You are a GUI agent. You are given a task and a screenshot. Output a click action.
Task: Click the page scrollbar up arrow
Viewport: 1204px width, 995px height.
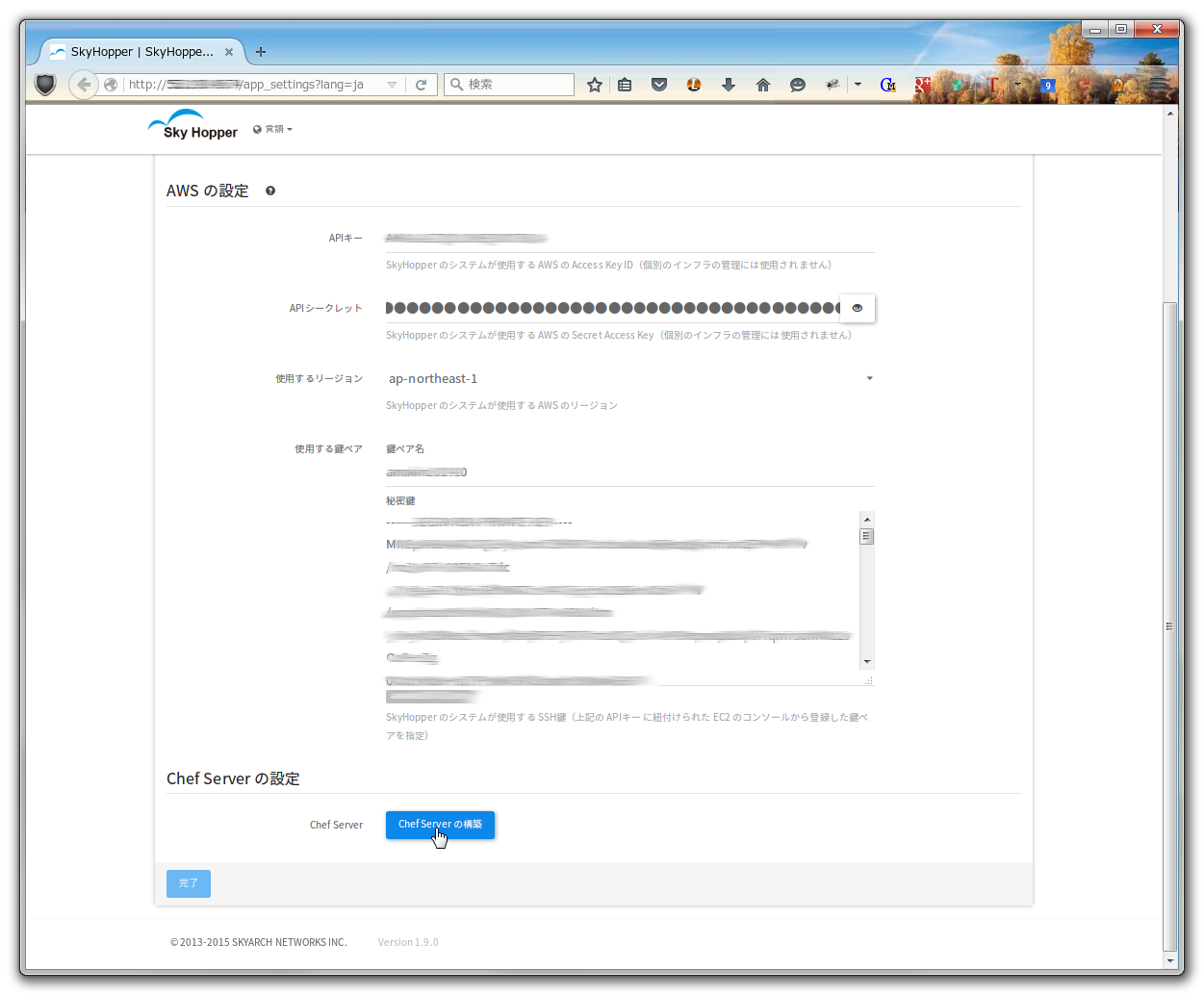(1169, 113)
